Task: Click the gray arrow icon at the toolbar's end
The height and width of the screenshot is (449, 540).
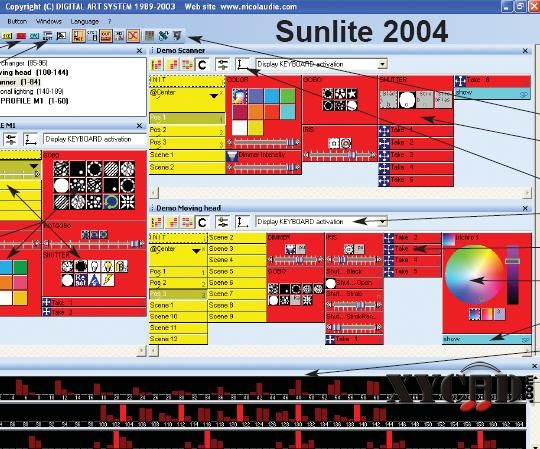Action: tap(177, 35)
